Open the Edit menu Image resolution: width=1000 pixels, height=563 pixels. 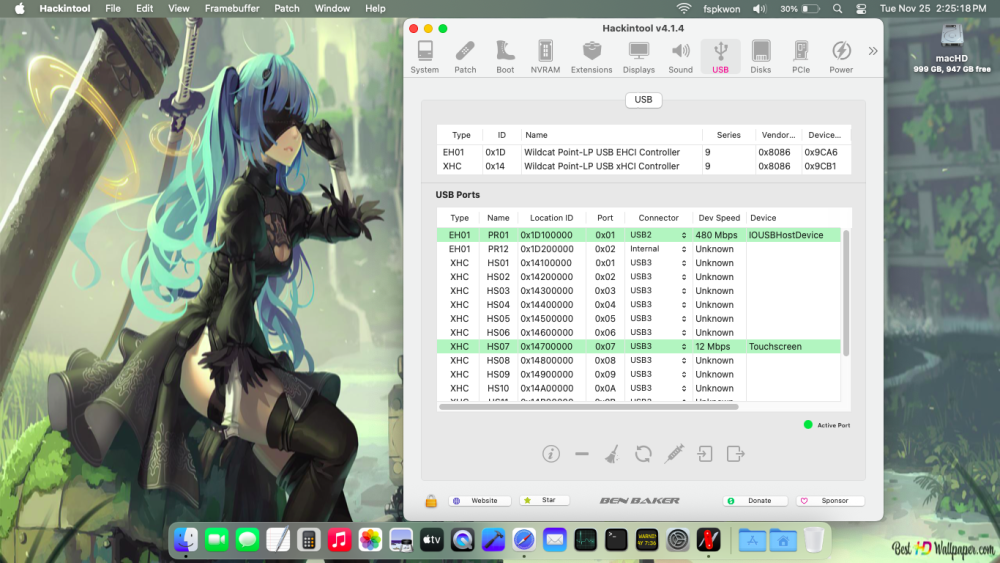(144, 8)
